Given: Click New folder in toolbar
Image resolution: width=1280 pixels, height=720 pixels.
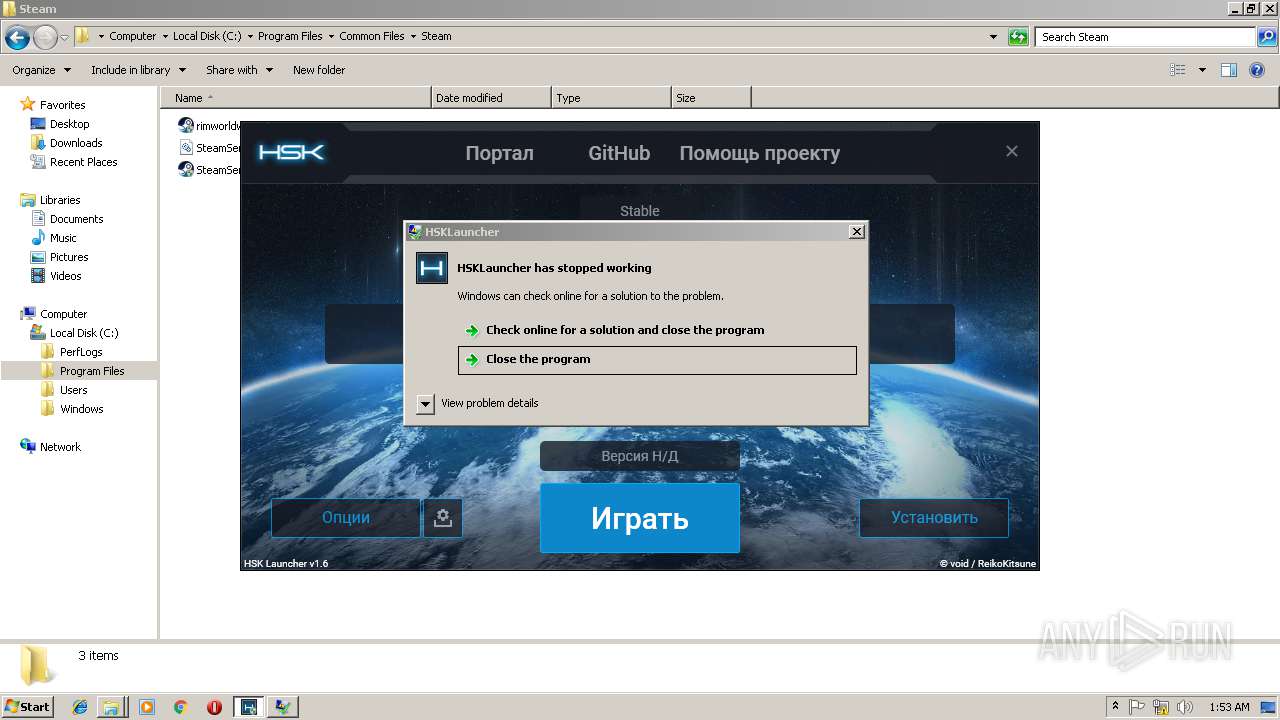Looking at the screenshot, I should coord(319,70).
